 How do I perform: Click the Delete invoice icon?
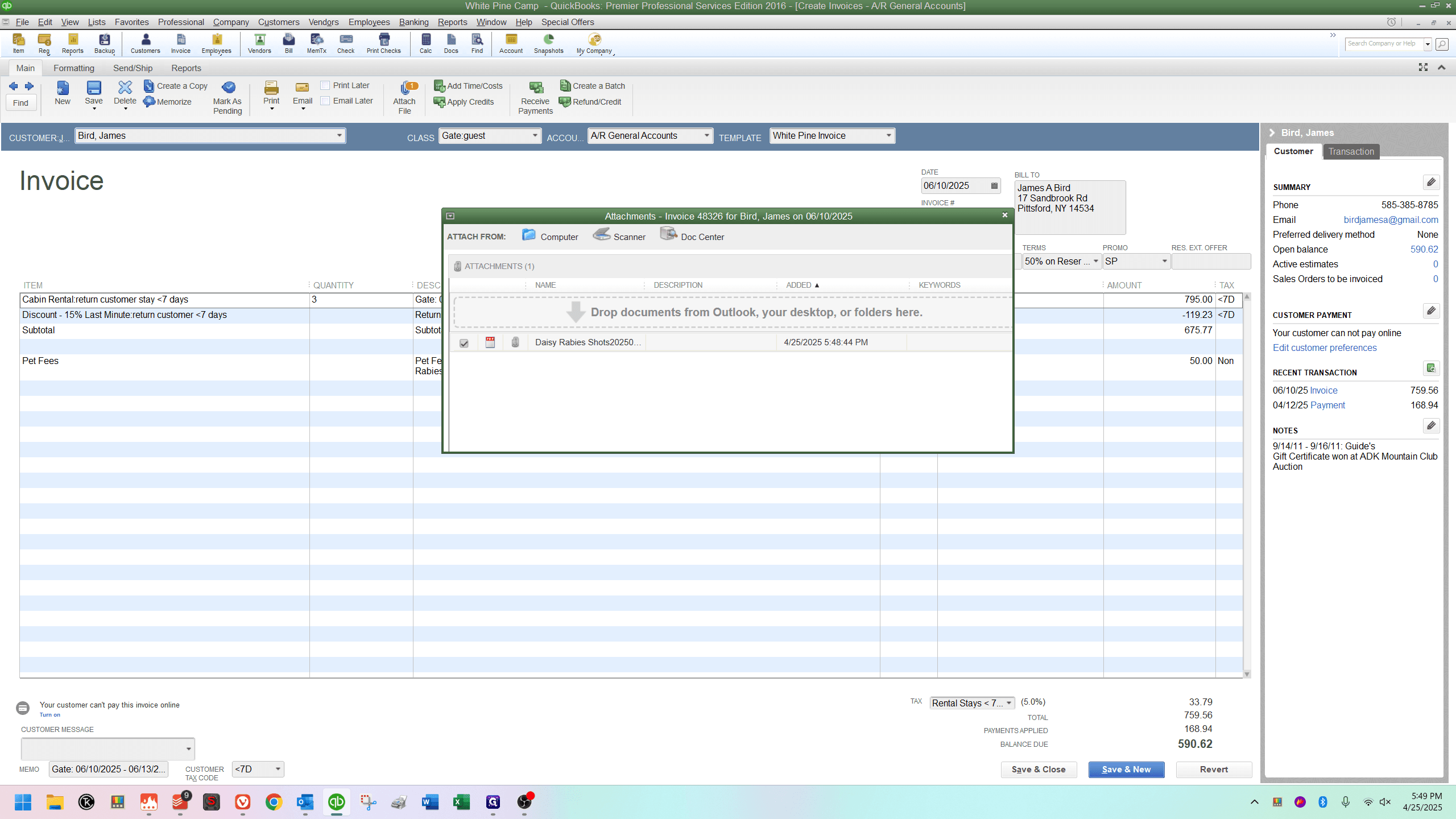coord(125,93)
